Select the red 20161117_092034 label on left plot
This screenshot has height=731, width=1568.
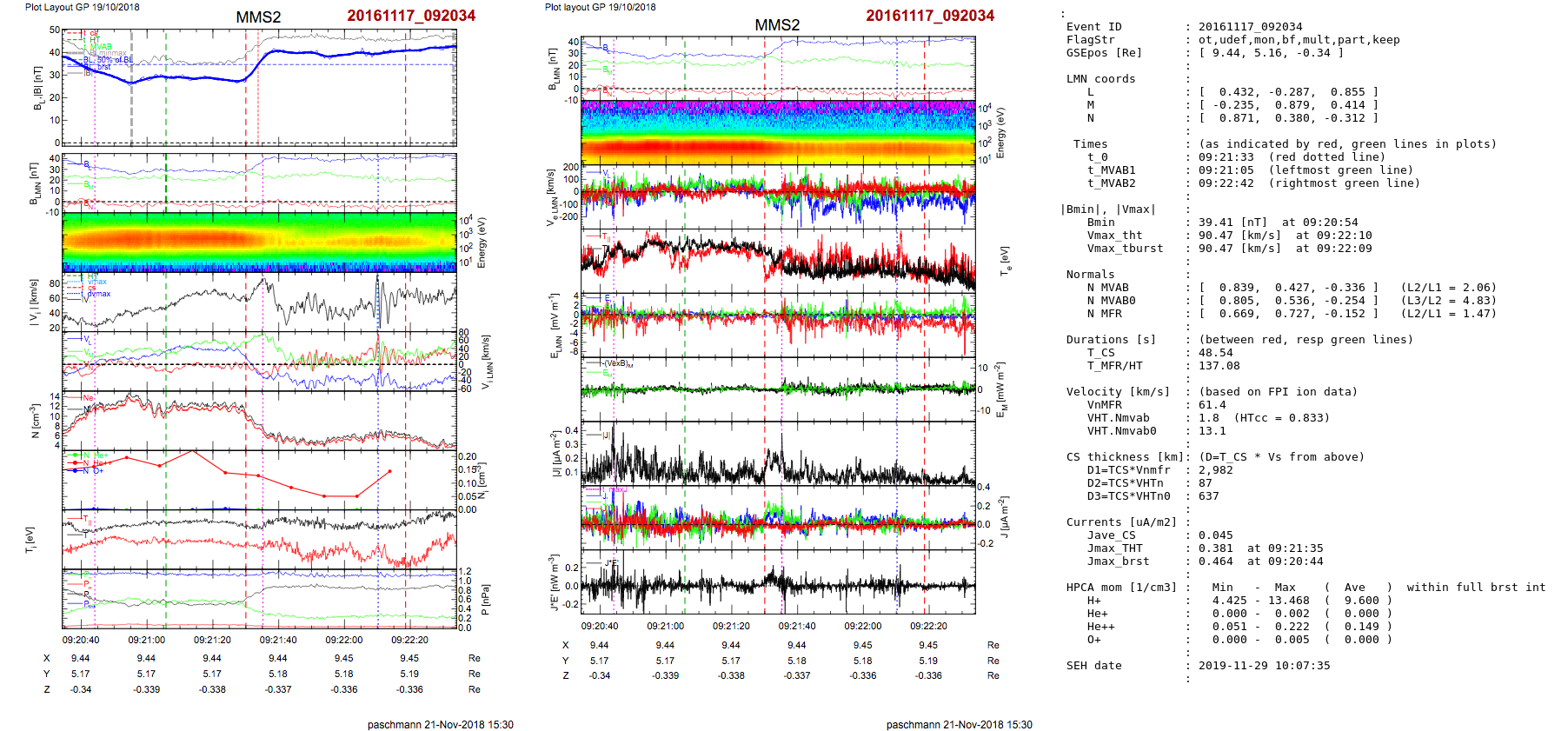pos(411,16)
